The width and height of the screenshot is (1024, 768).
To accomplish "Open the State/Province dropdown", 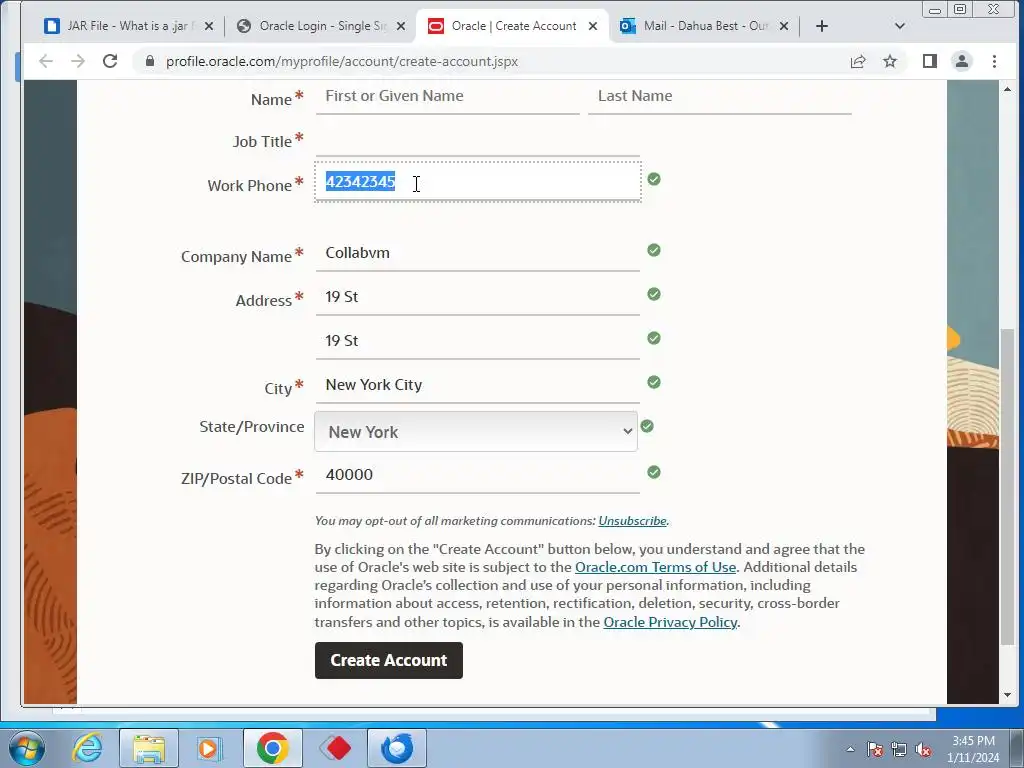I will [x=475, y=432].
